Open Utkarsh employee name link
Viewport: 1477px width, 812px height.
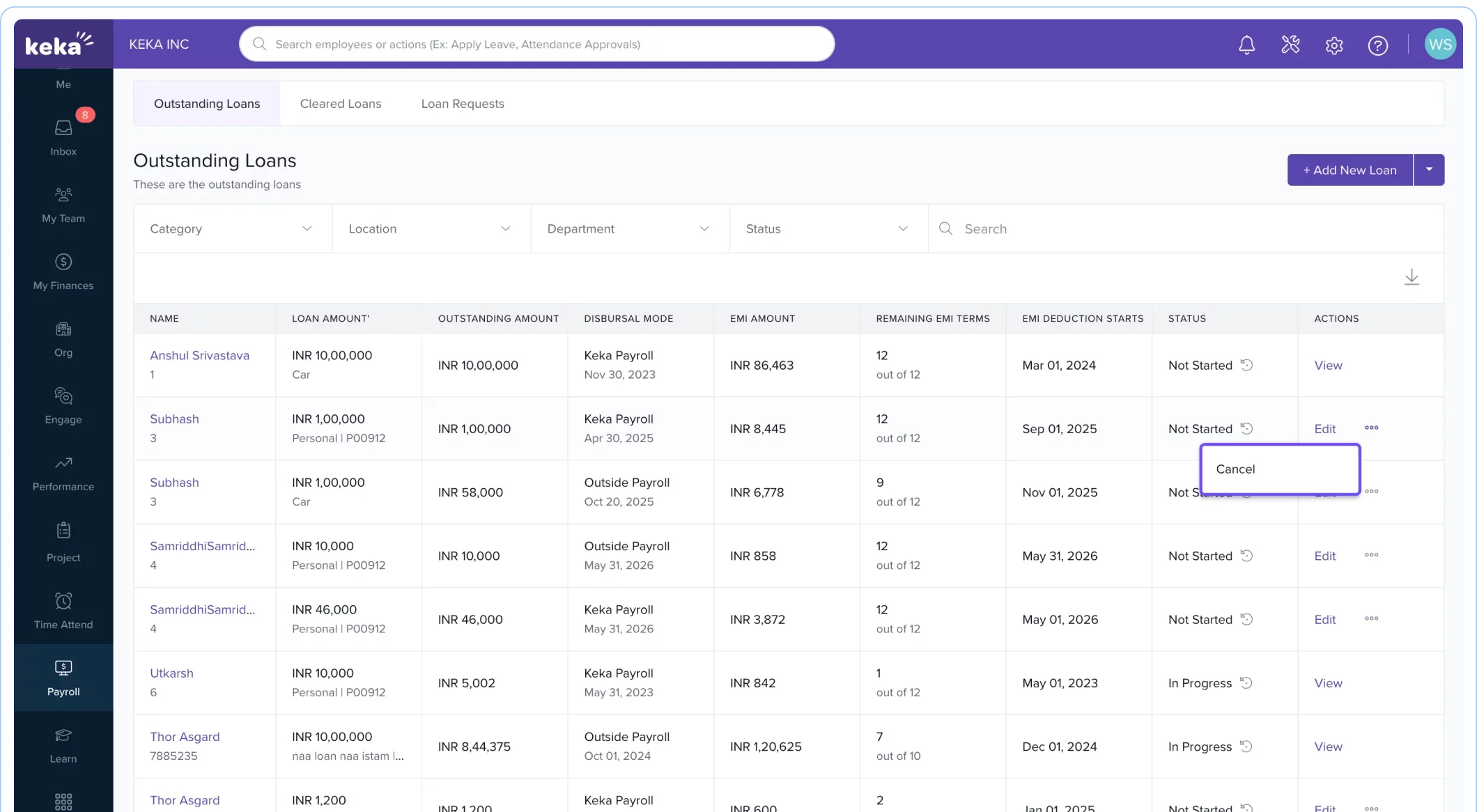171,673
